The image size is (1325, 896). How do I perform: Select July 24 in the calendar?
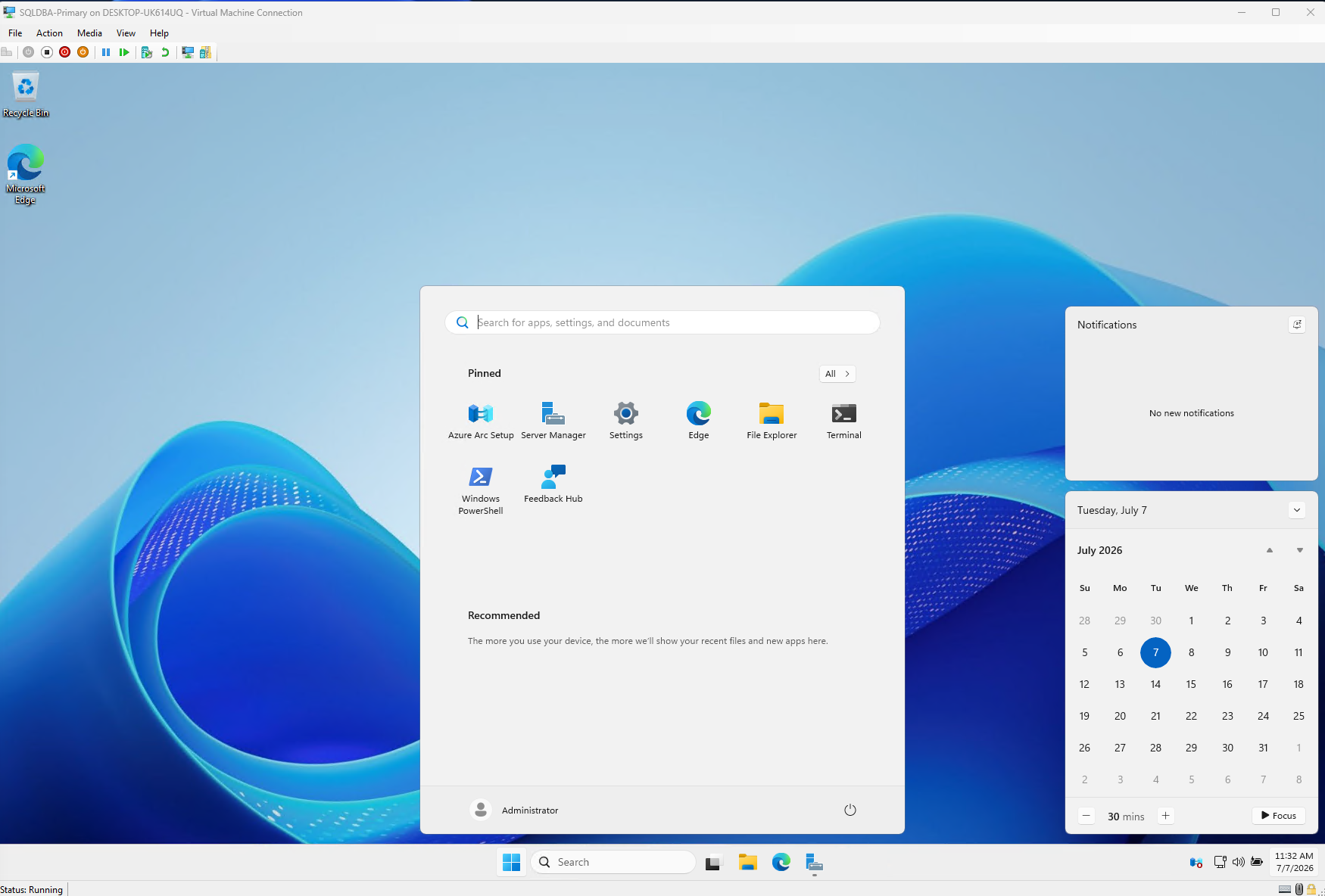[1263, 716]
